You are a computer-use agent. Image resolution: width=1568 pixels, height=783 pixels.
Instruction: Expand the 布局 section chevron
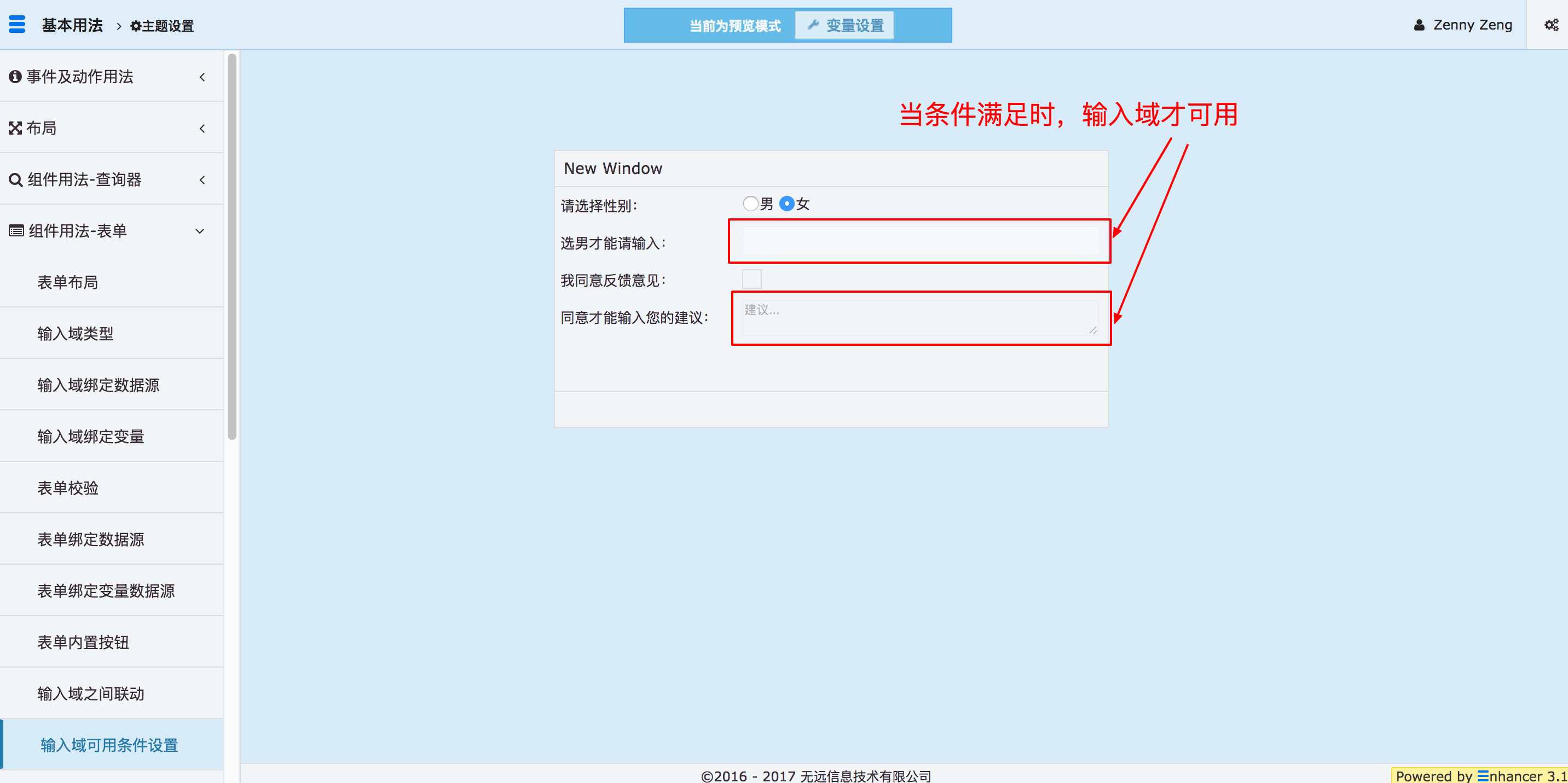pyautogui.click(x=202, y=129)
